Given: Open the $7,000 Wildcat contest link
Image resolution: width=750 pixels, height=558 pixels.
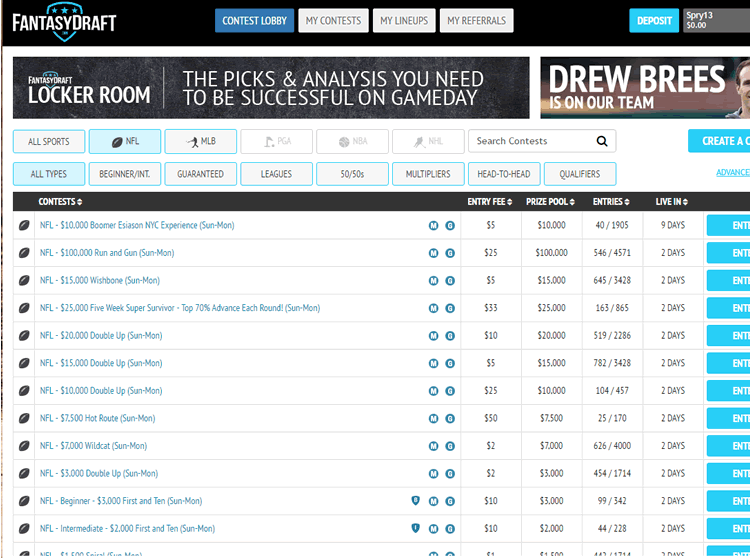Looking at the screenshot, I should click(x=93, y=446).
